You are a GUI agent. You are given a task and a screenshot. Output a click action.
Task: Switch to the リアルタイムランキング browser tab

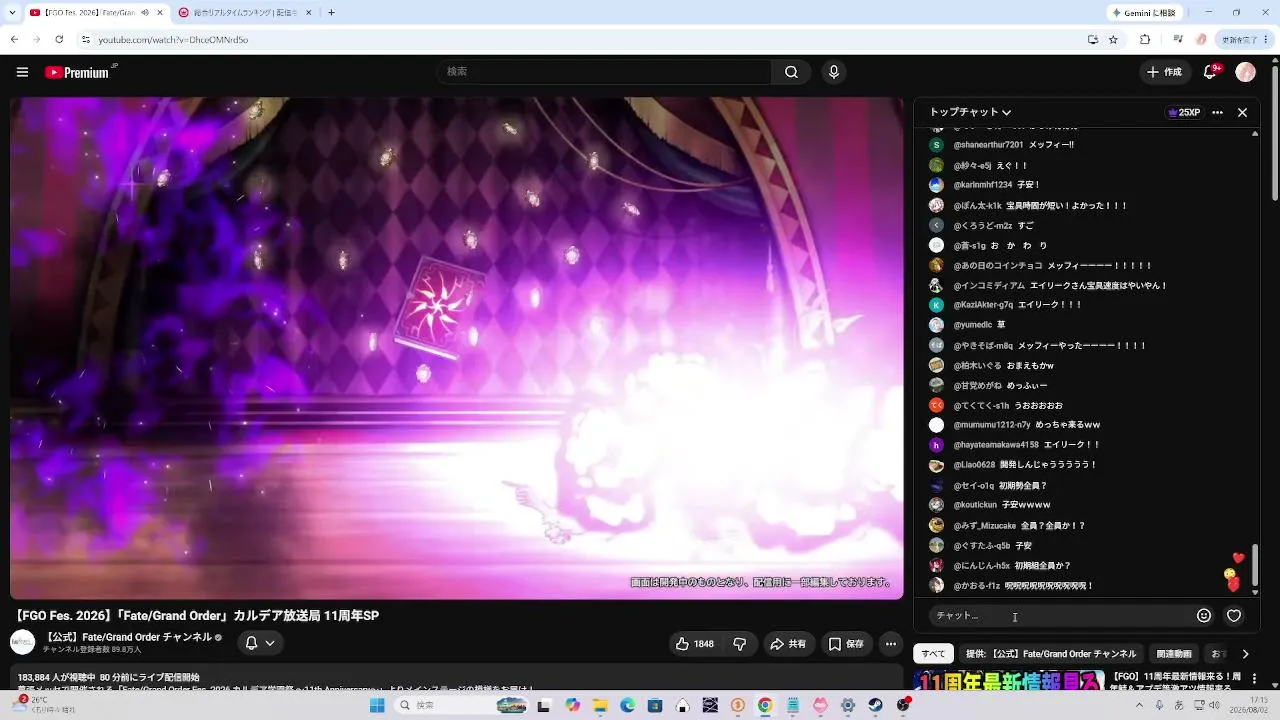coord(245,13)
